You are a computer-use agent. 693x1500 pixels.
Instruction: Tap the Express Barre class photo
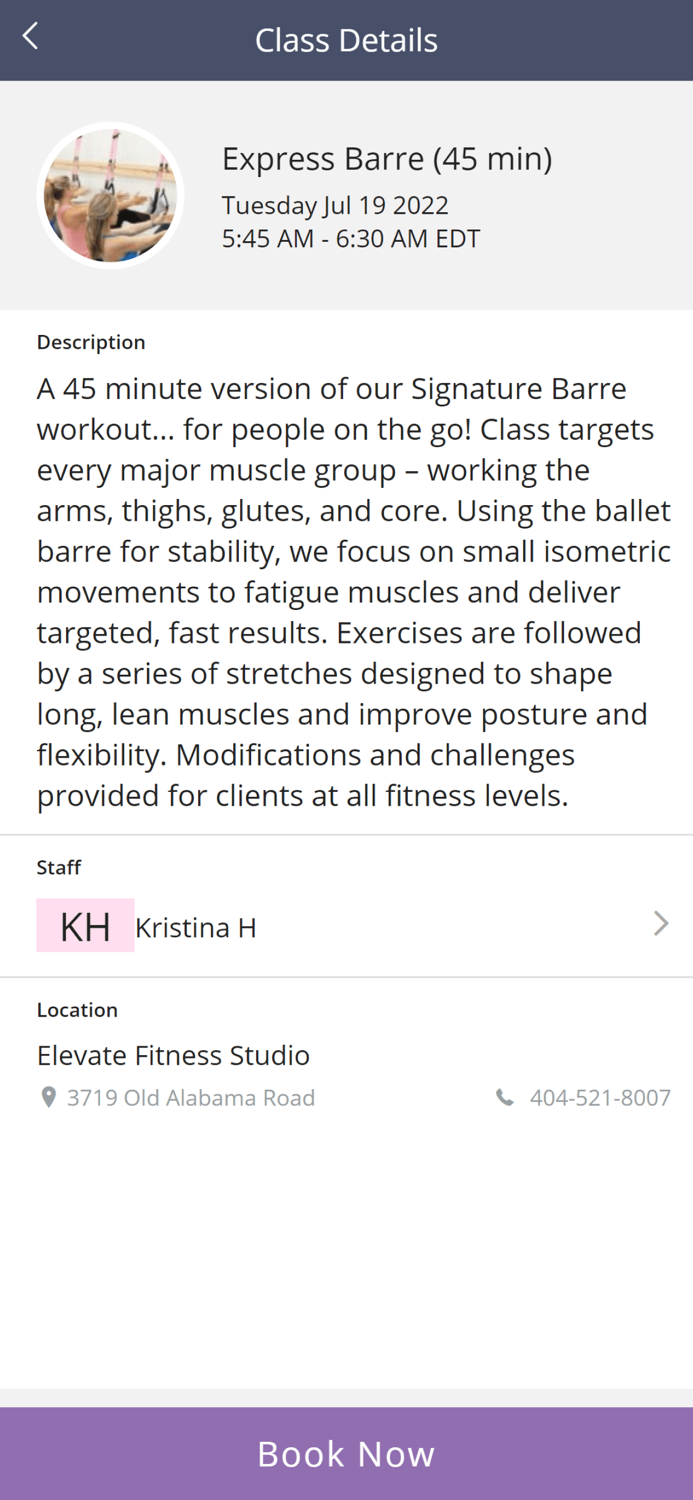pyautogui.click(x=110, y=194)
